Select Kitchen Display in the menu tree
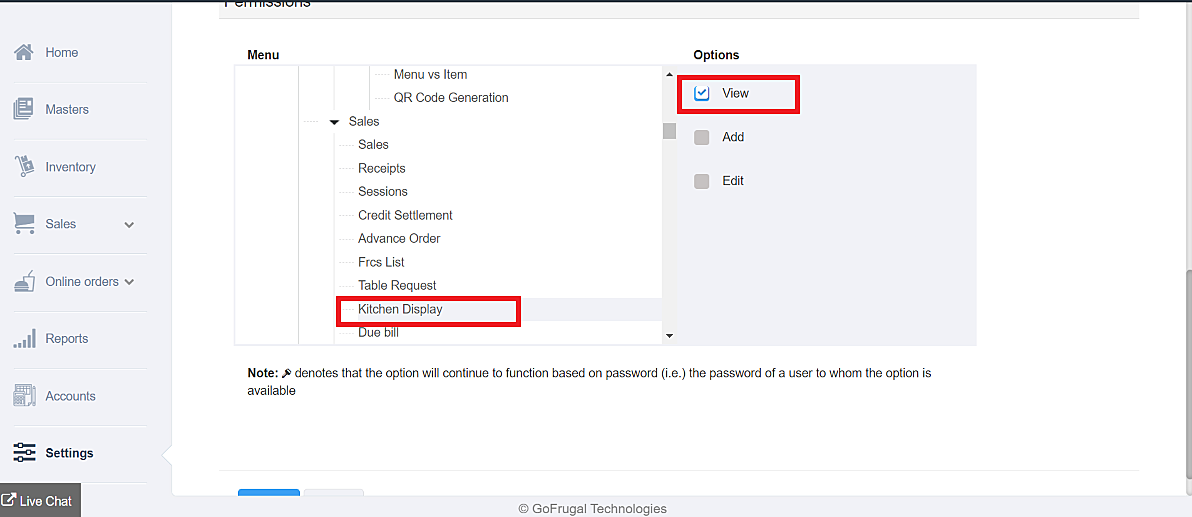Viewport: 1192px width, 517px height. pos(400,309)
